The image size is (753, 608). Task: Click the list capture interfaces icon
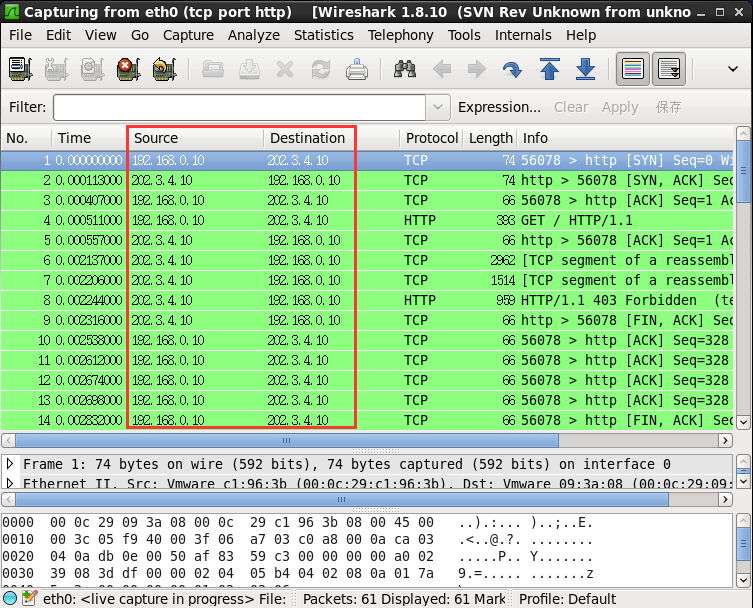pos(21,69)
